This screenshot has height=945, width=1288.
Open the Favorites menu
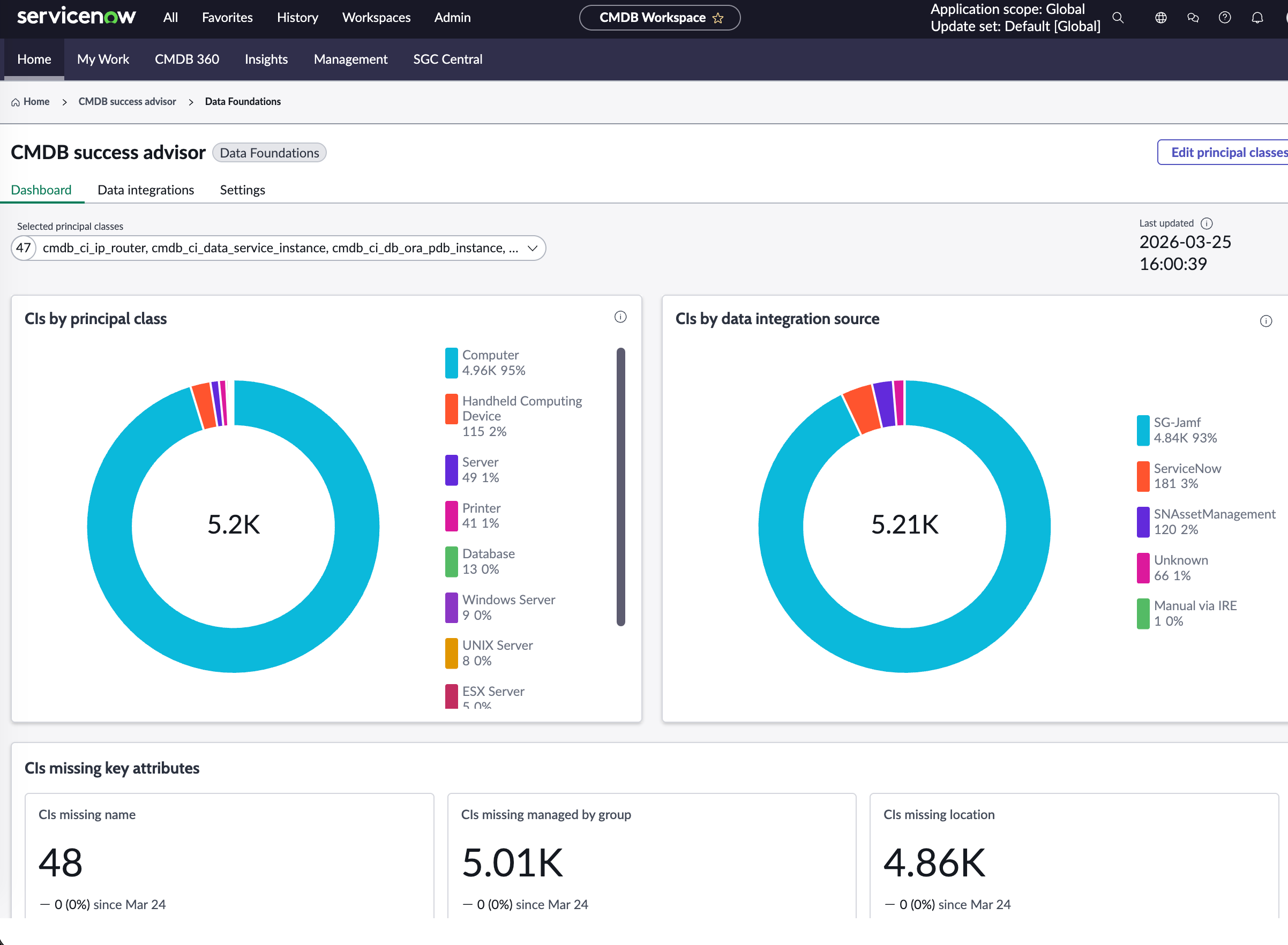(227, 18)
